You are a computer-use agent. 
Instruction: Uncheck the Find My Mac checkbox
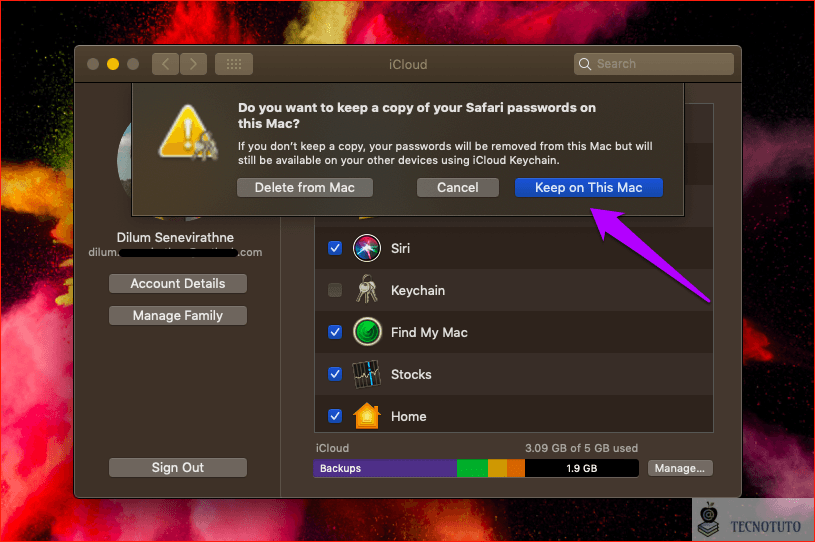[x=335, y=332]
